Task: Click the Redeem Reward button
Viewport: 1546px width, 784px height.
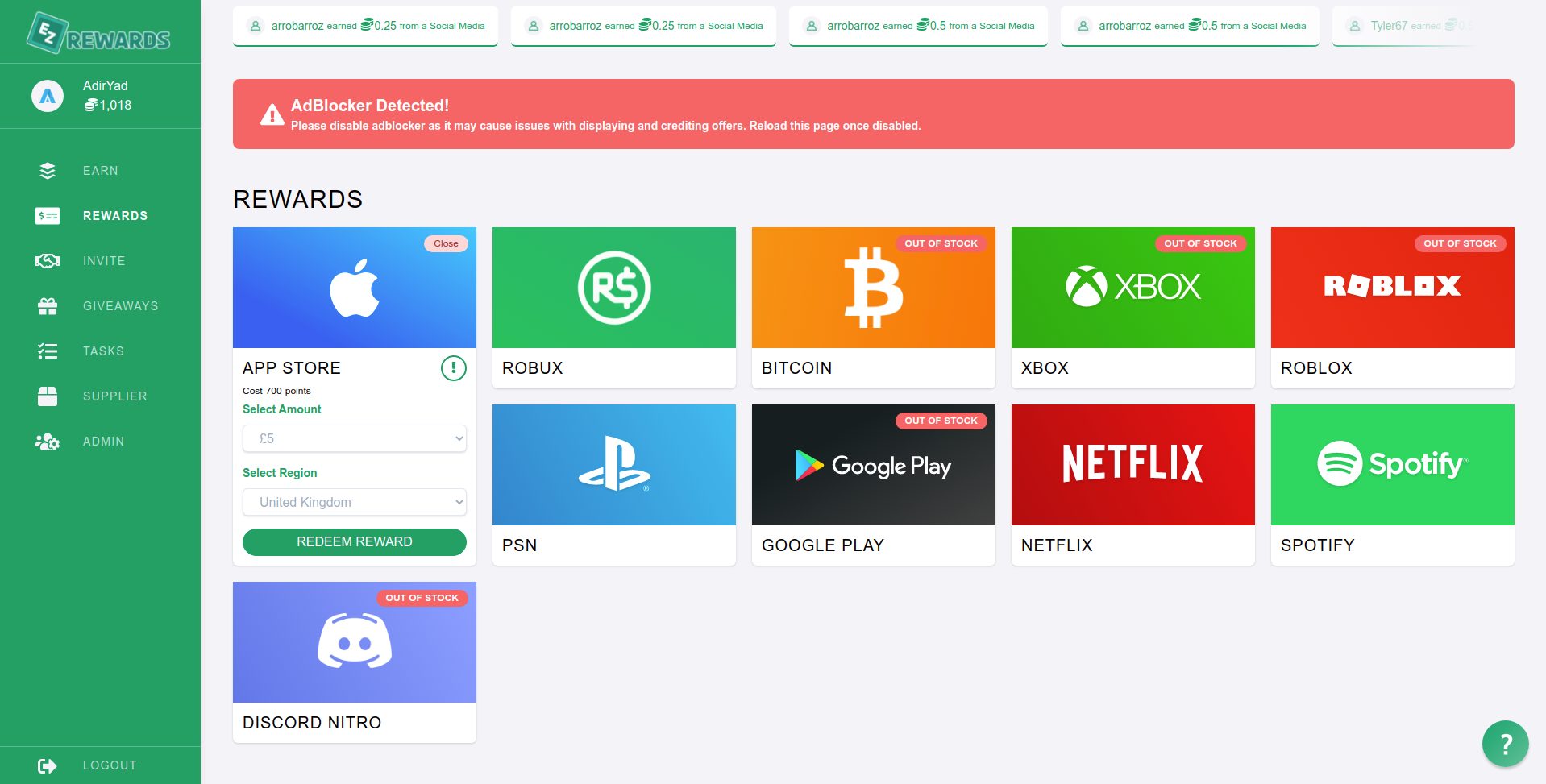Action: pos(355,542)
